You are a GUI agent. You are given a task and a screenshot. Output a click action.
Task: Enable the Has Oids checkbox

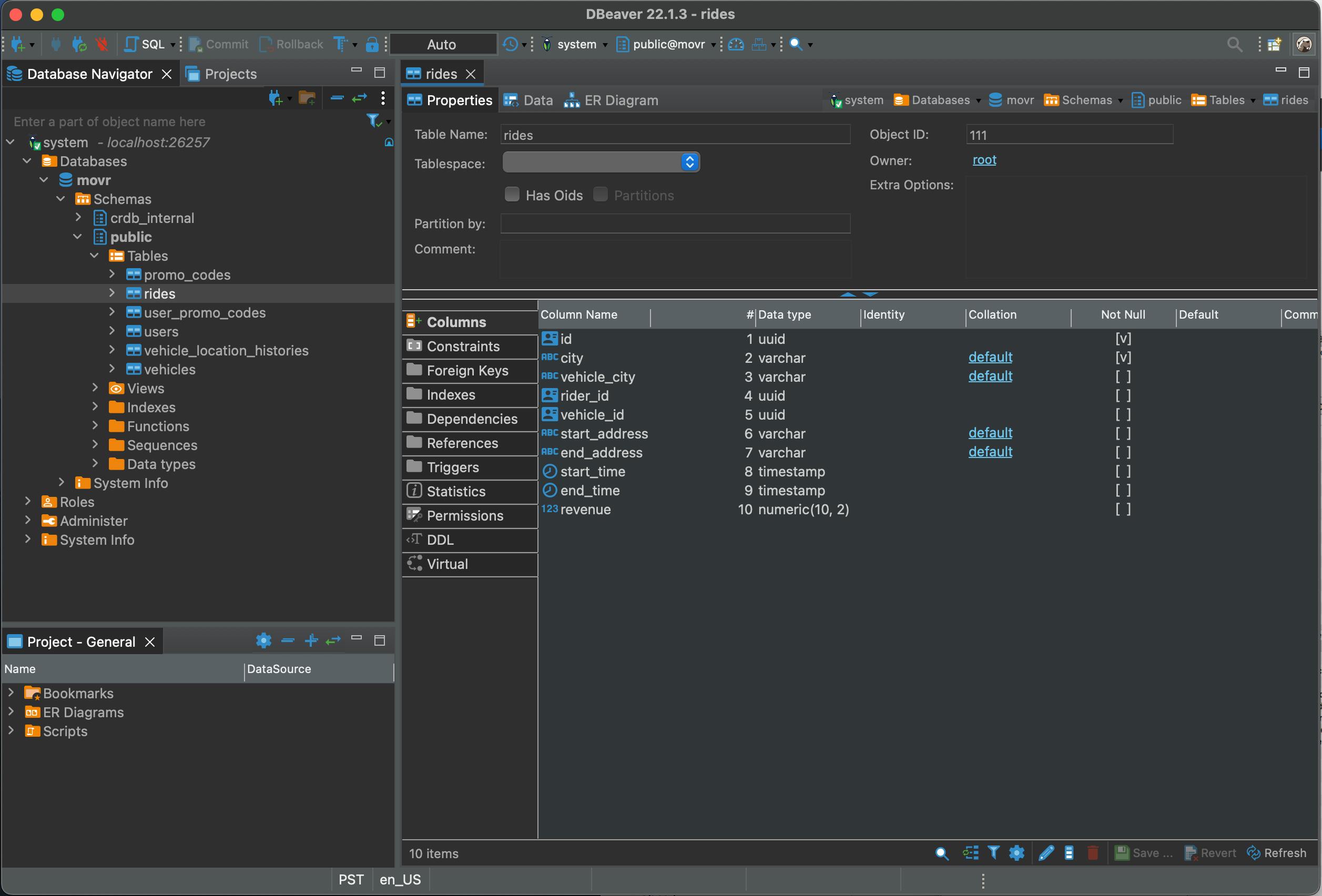coord(512,195)
